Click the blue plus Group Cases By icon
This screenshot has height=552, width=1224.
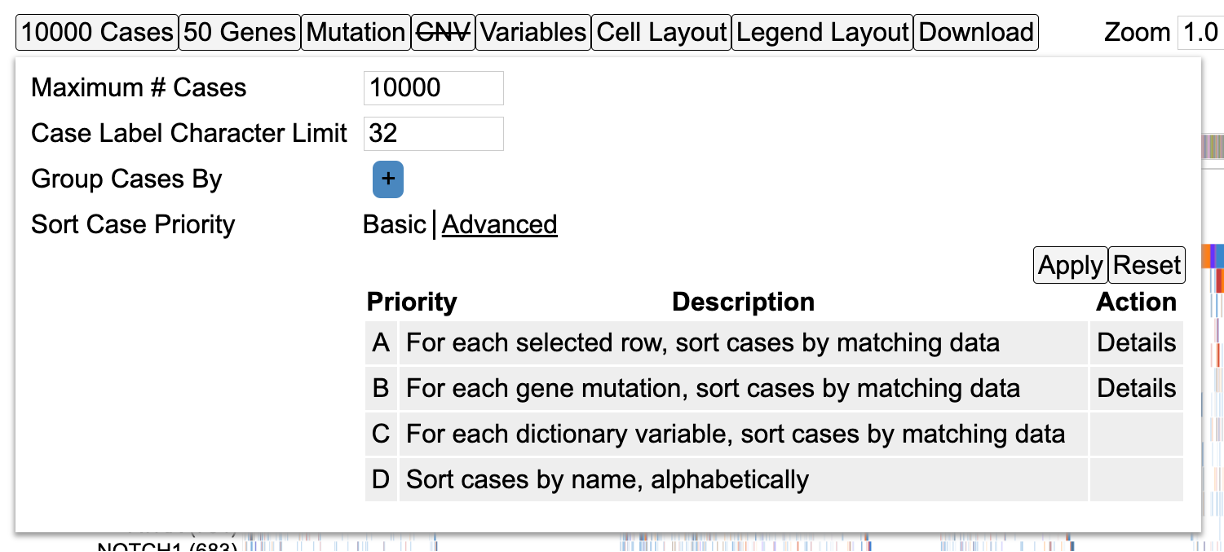coord(388,180)
